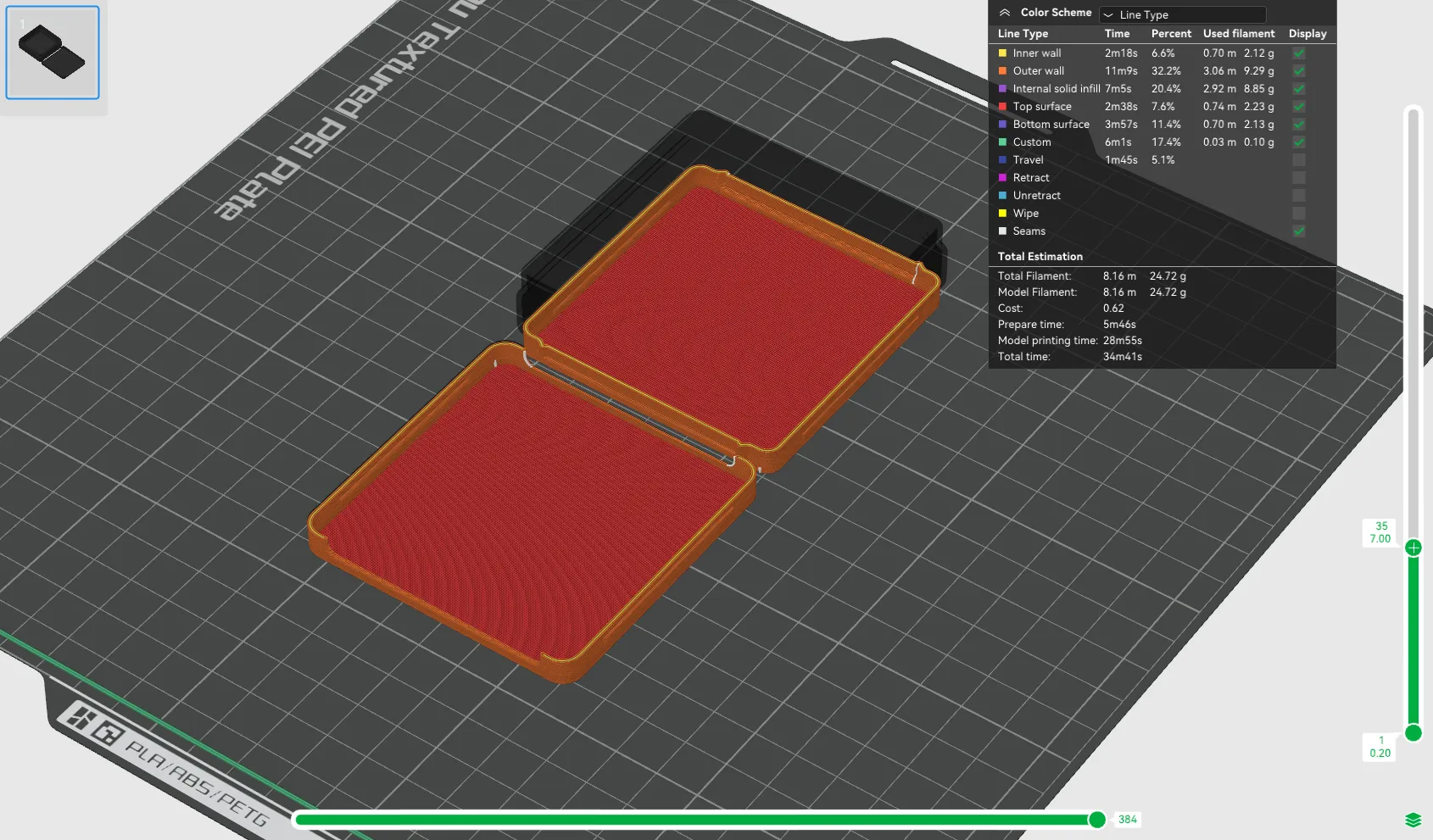Click the green Custom color square
This screenshot has height=840, width=1433.
click(1003, 142)
